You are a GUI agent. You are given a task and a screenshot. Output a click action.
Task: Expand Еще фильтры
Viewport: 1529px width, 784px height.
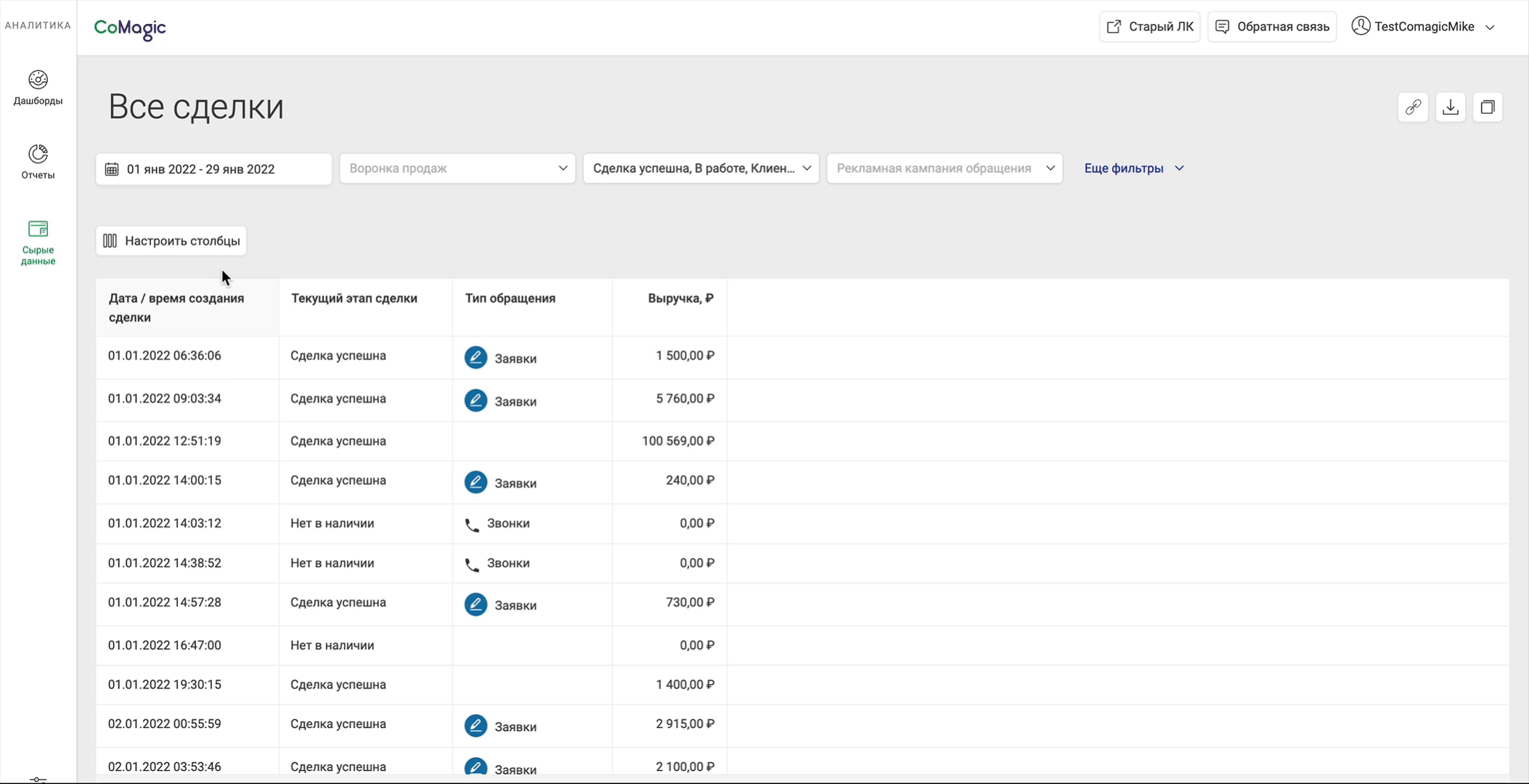[x=1133, y=168]
